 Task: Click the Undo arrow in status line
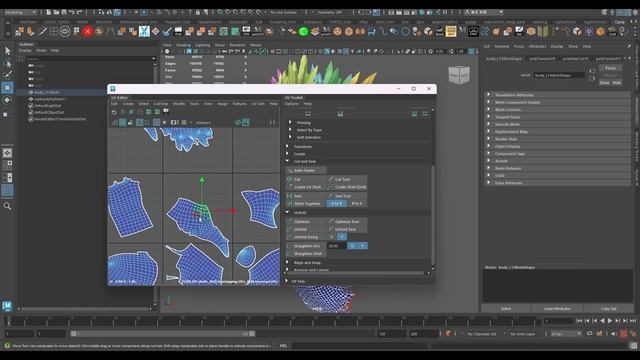pyautogui.click(x=72, y=12)
